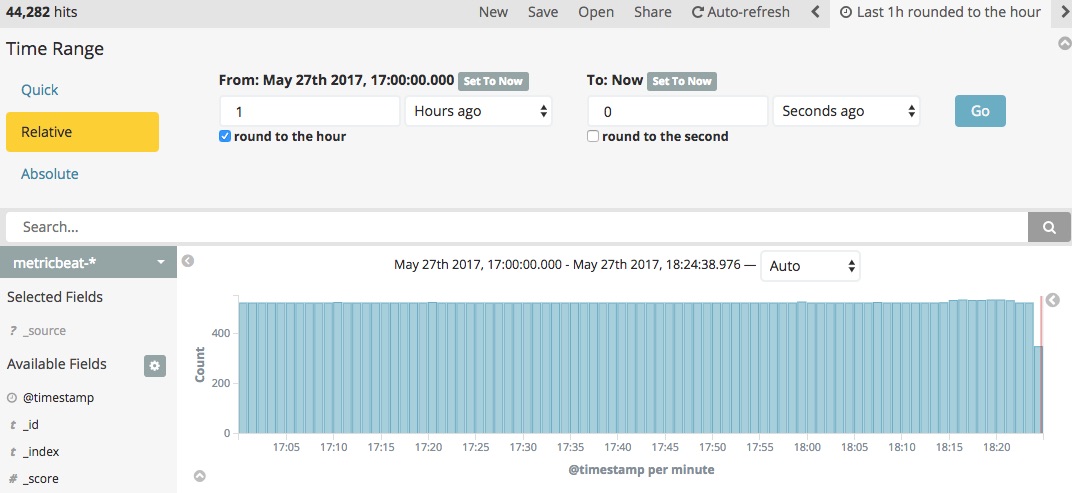Image resolution: width=1072 pixels, height=493 pixels.
Task: Expand the metricbeat-* index pattern selector
Action: point(88,262)
